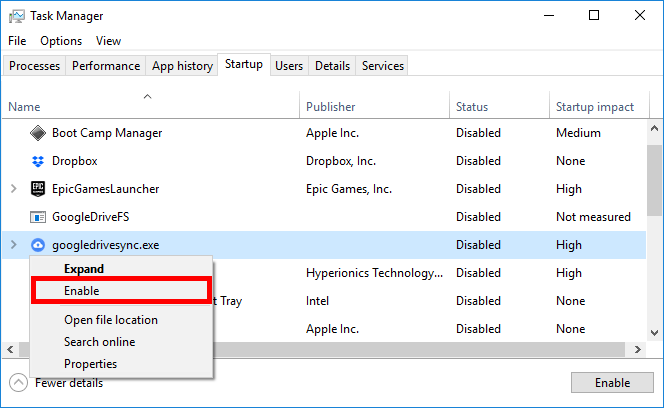Viewport: 664px width, 408px height.
Task: Select the EpicGamesLauncher row name
Action: click(105, 189)
